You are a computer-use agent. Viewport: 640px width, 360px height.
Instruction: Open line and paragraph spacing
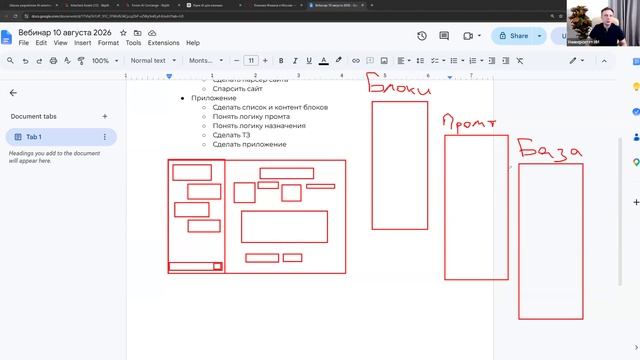(420, 61)
